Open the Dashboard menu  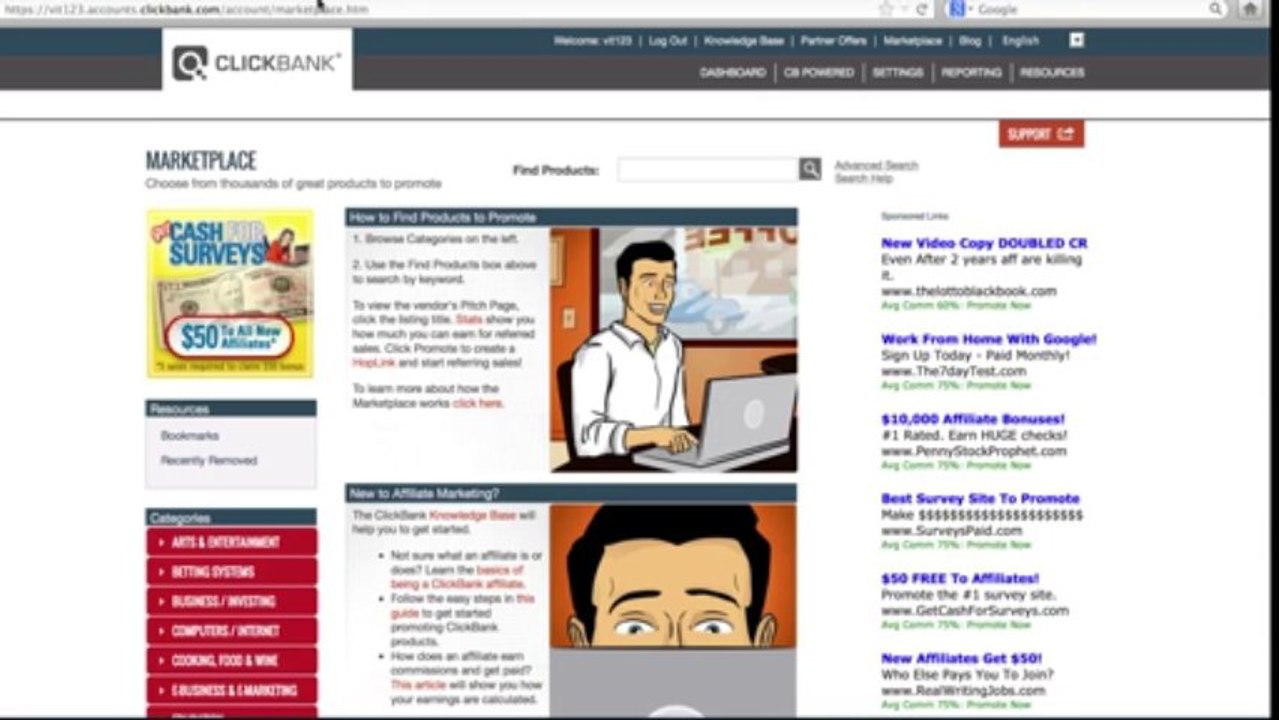[733, 73]
